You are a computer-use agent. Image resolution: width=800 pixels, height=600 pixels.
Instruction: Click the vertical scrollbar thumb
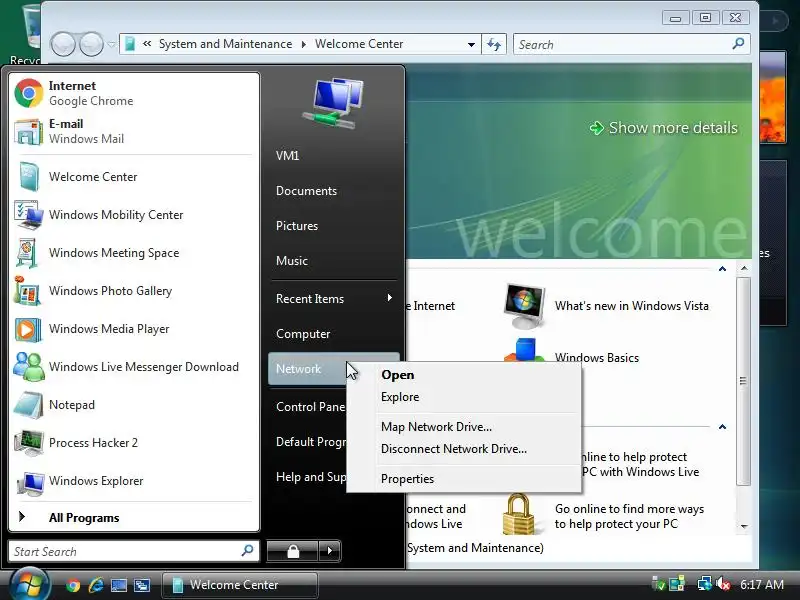click(x=743, y=381)
